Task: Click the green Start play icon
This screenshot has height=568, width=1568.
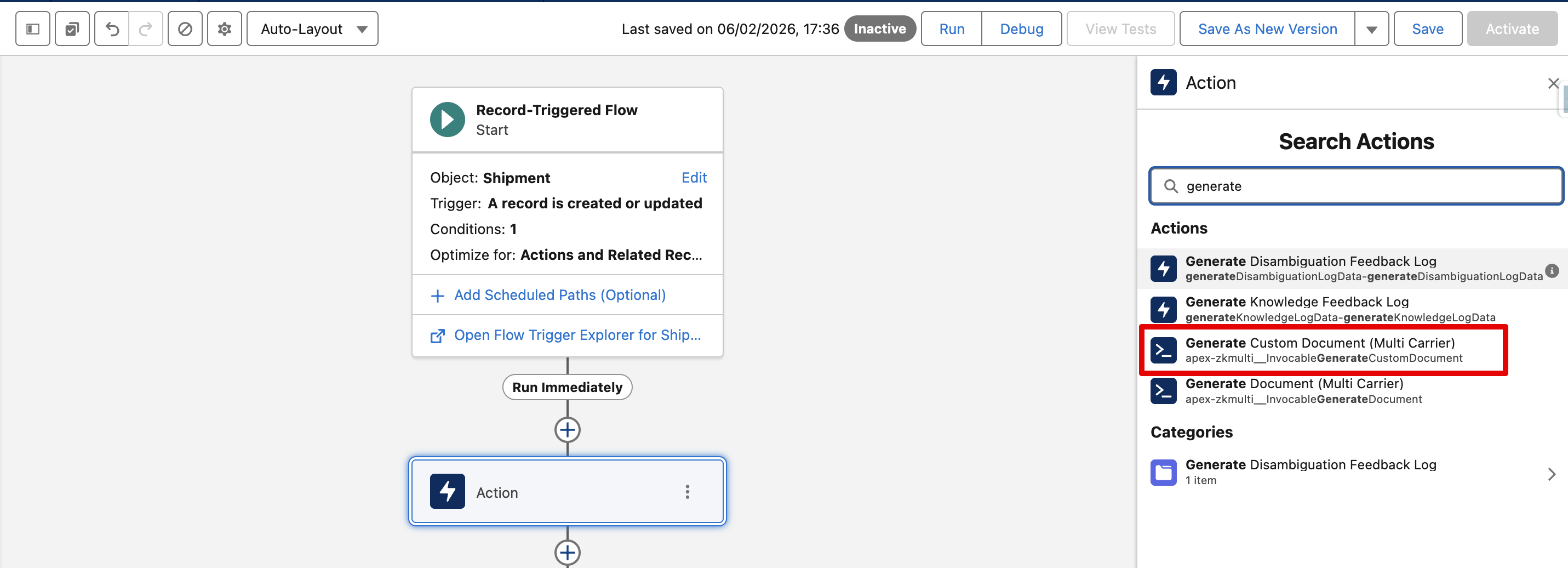Action: click(448, 120)
